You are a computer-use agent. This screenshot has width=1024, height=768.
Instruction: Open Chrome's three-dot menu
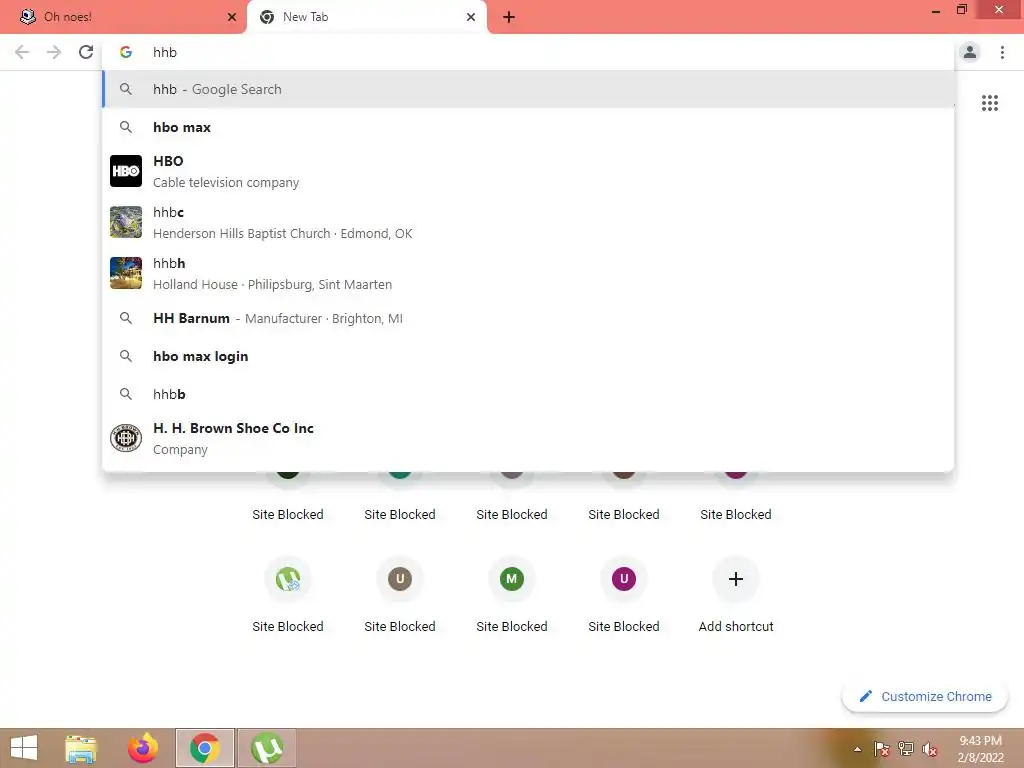point(1002,52)
